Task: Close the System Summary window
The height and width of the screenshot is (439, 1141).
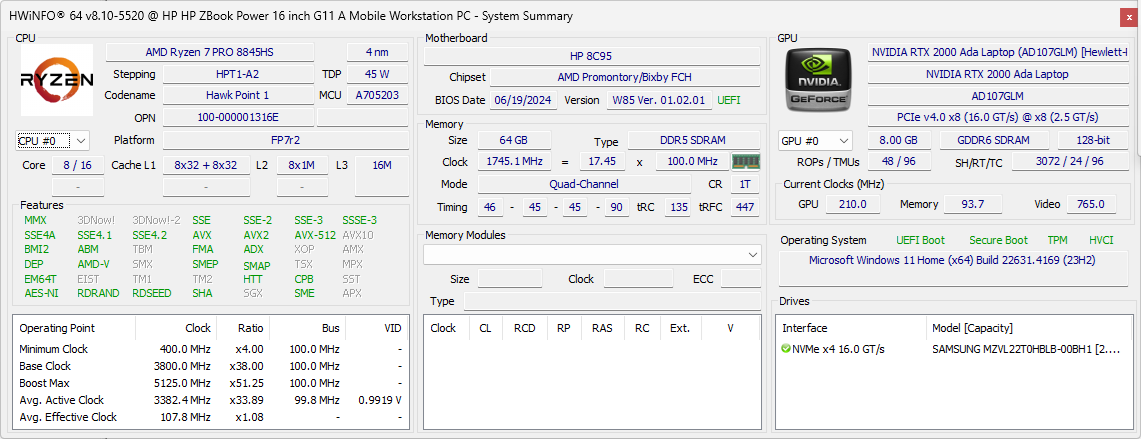Action: 1128,15
